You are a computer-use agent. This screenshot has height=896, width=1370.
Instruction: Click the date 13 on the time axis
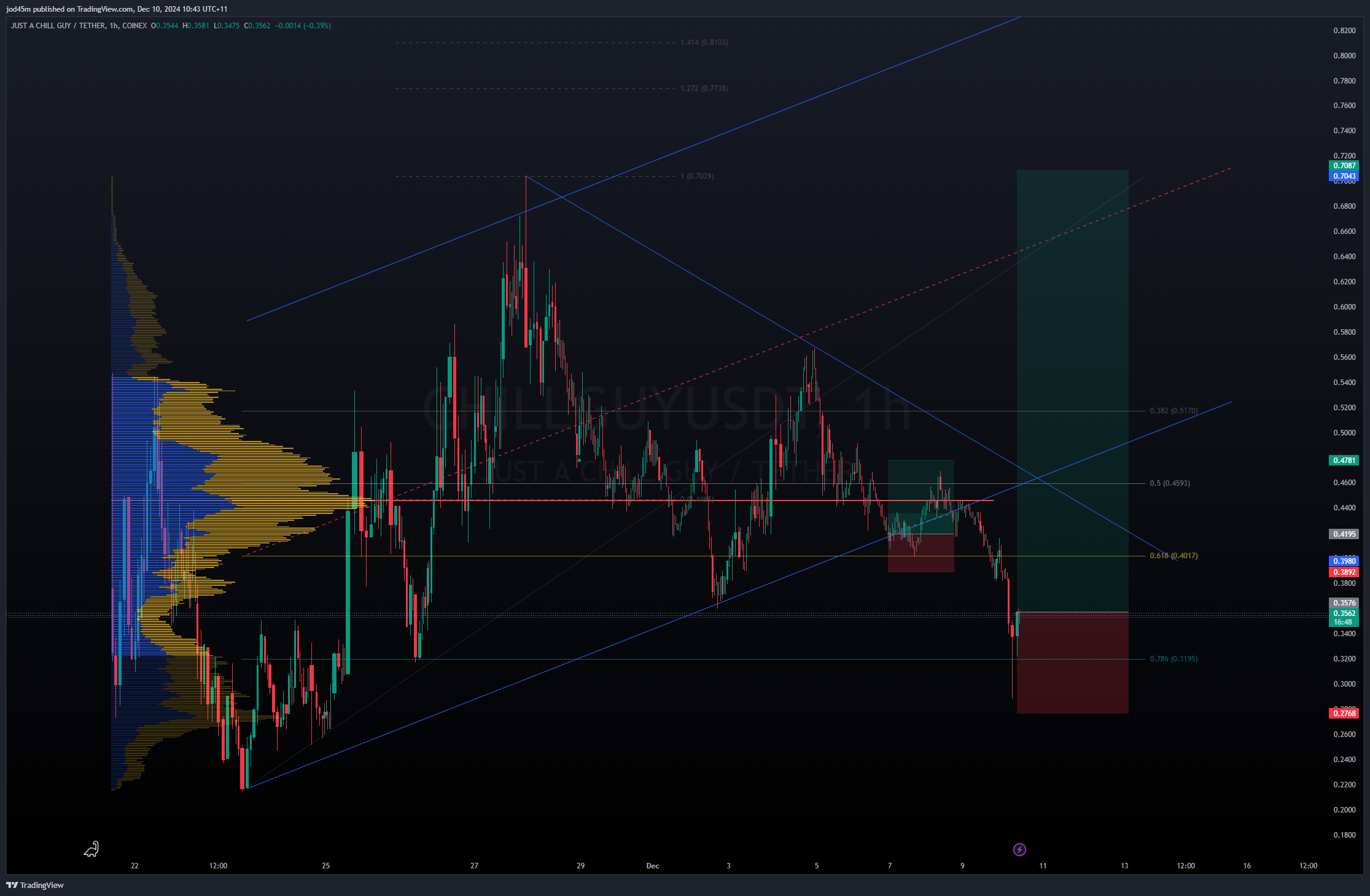(x=1124, y=866)
